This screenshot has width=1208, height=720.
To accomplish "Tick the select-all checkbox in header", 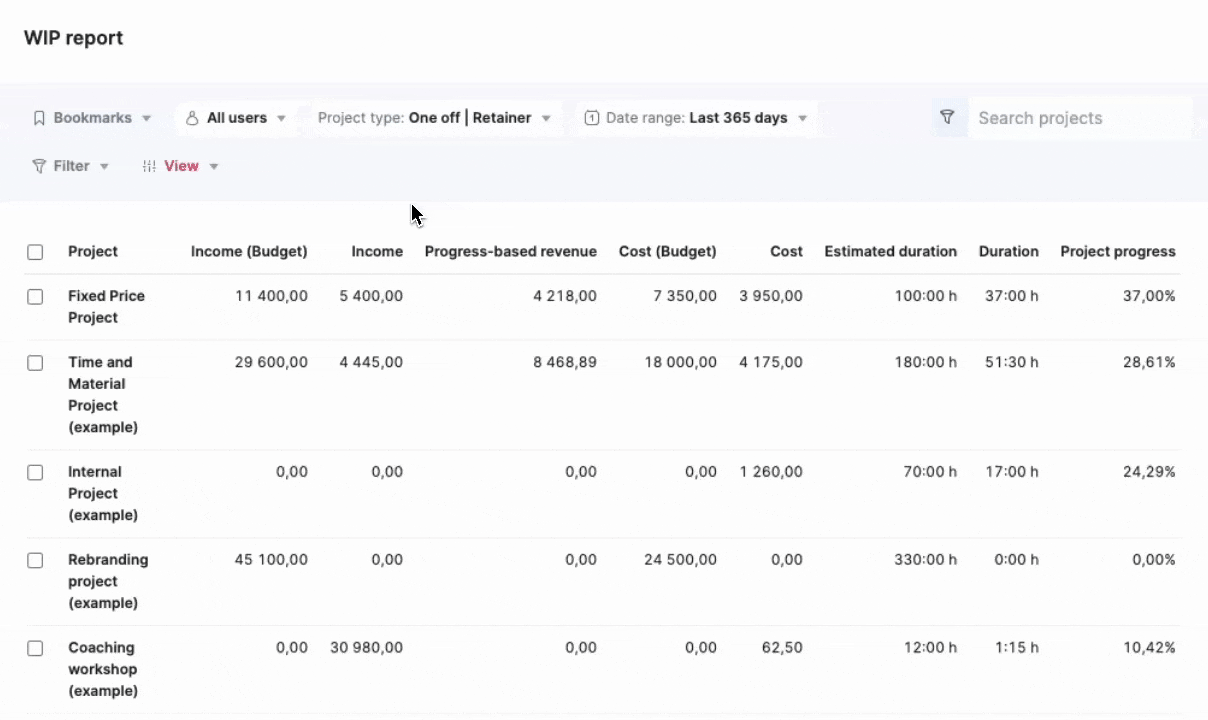I will [35, 252].
